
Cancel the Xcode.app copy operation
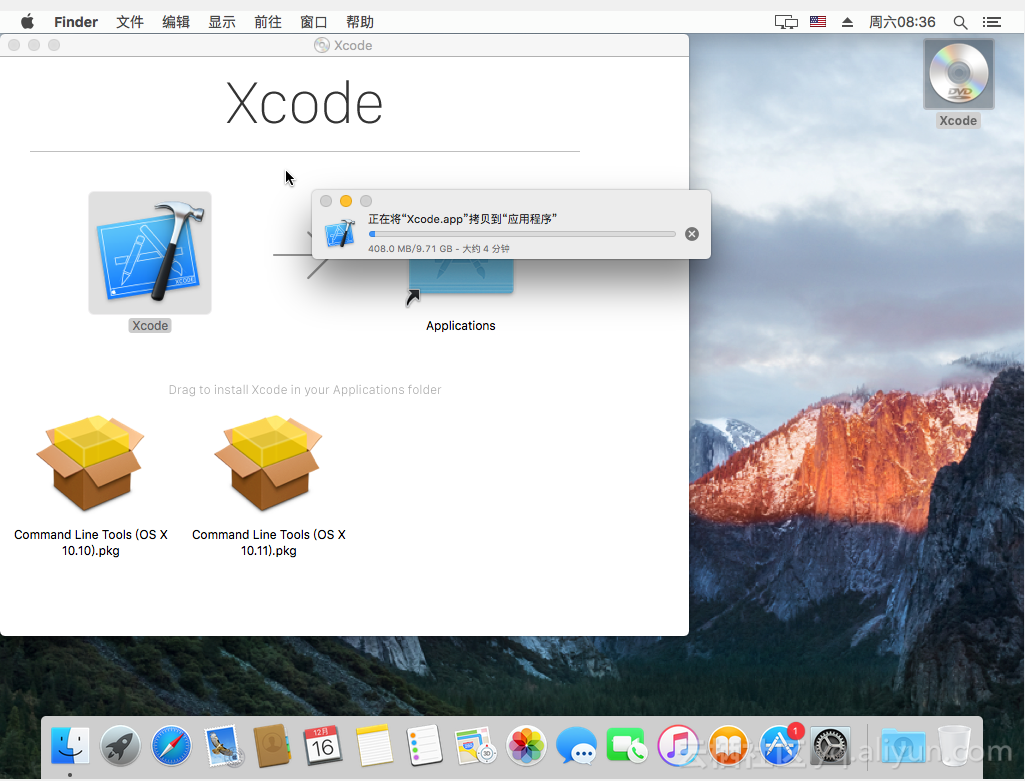click(x=692, y=234)
